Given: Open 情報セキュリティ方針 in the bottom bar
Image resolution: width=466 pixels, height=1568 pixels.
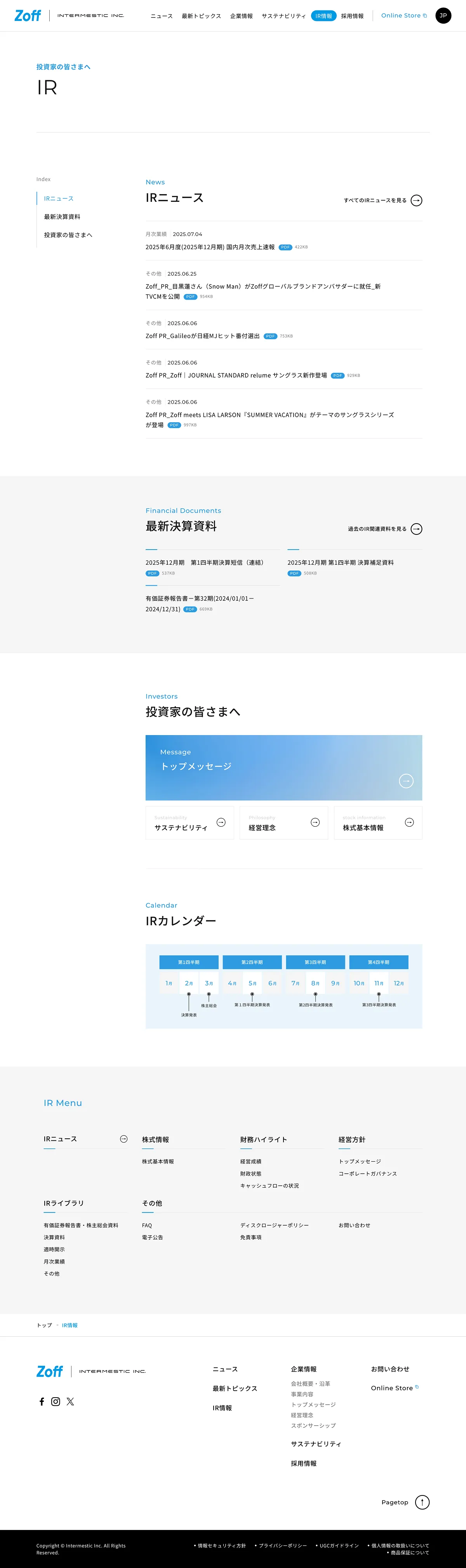Looking at the screenshot, I should coord(222,1545).
